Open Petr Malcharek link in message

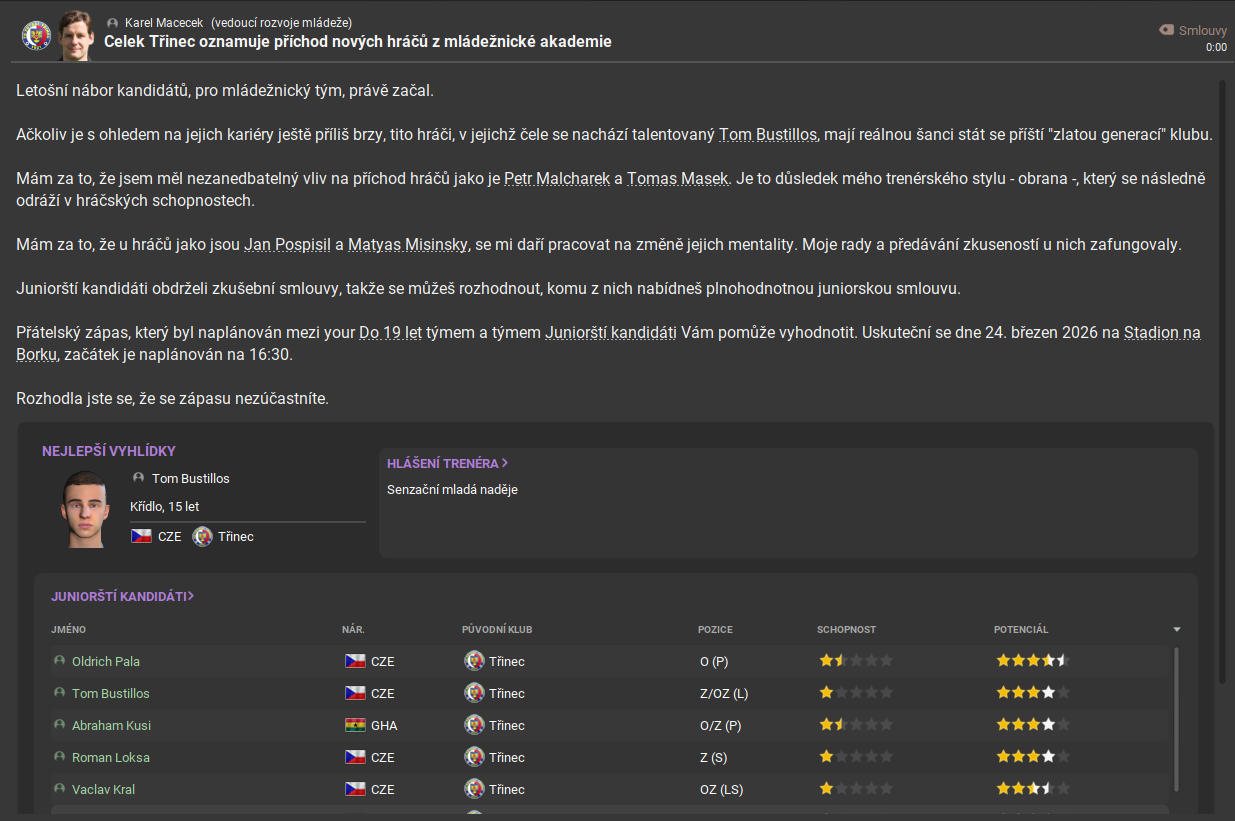point(558,179)
